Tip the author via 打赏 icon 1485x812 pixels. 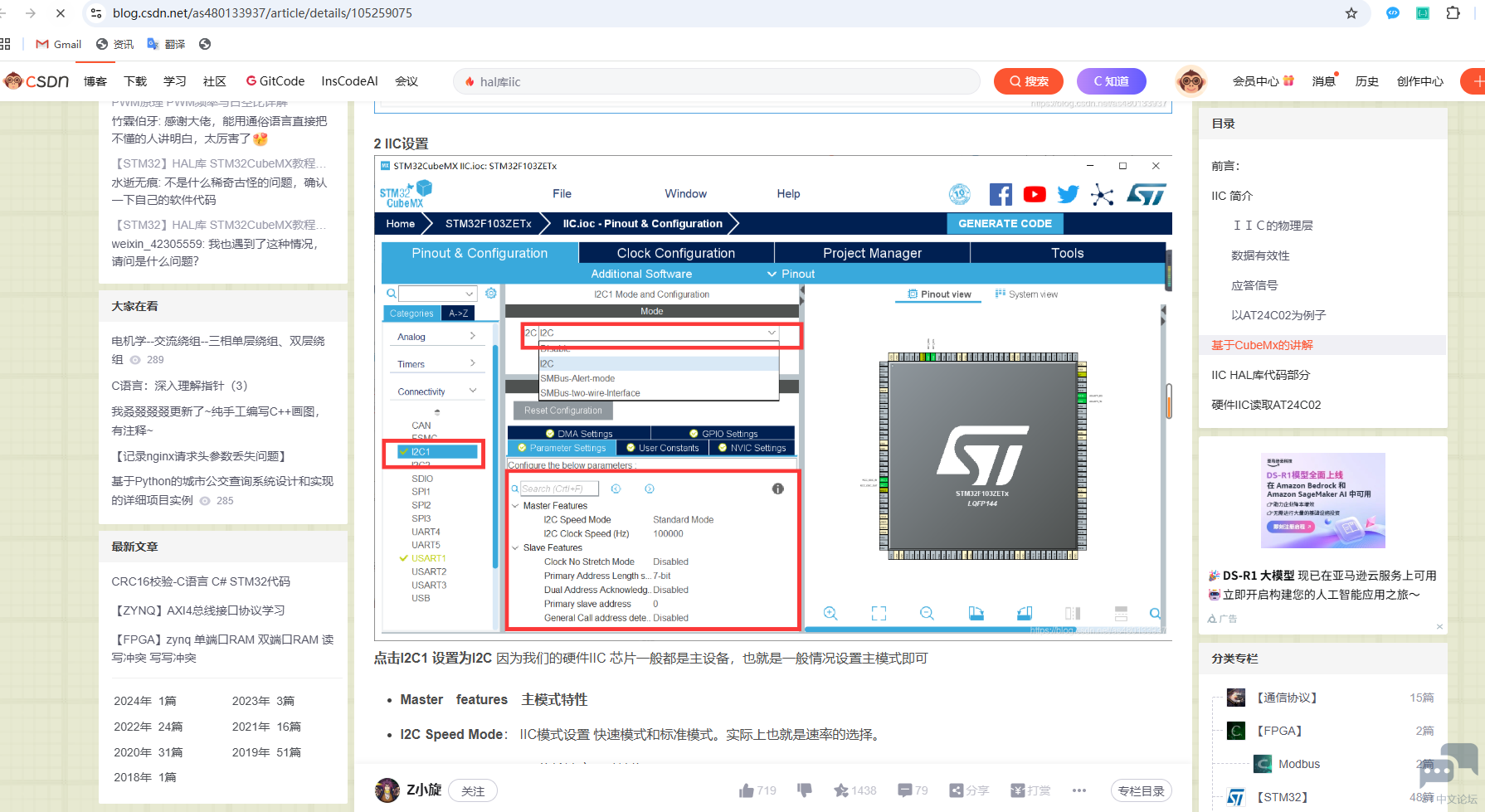coord(1030,790)
